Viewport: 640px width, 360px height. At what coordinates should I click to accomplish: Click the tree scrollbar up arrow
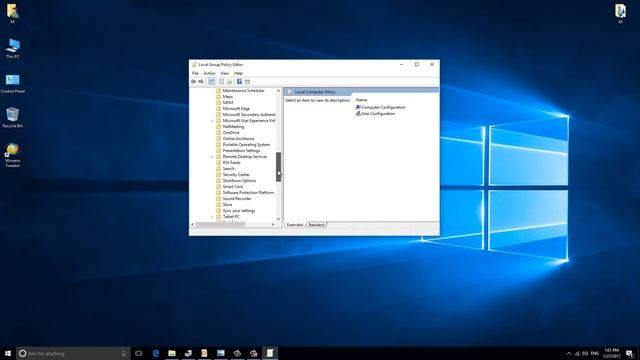coord(279,91)
